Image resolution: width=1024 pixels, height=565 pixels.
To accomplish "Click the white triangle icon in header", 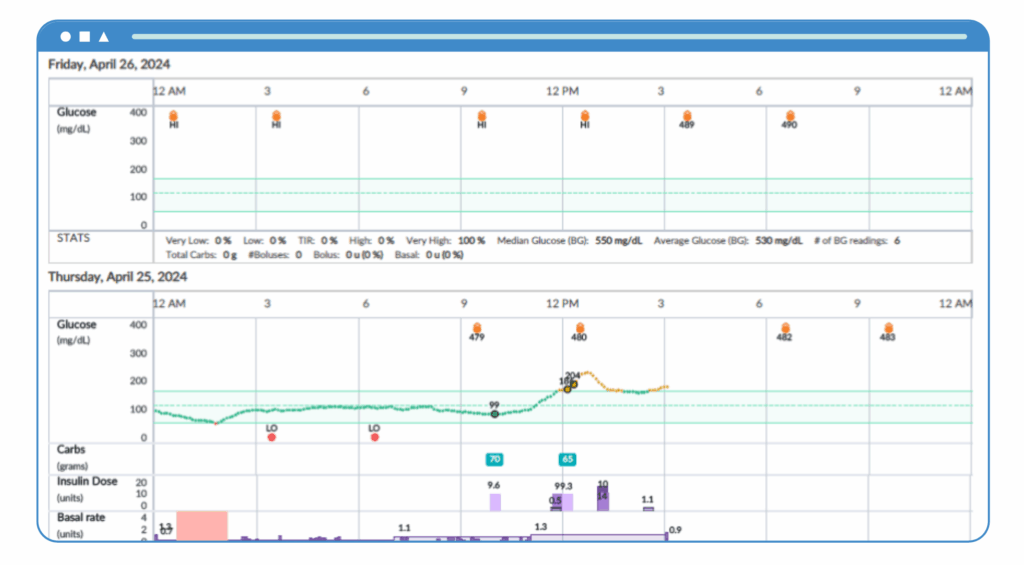I will [x=104, y=37].
